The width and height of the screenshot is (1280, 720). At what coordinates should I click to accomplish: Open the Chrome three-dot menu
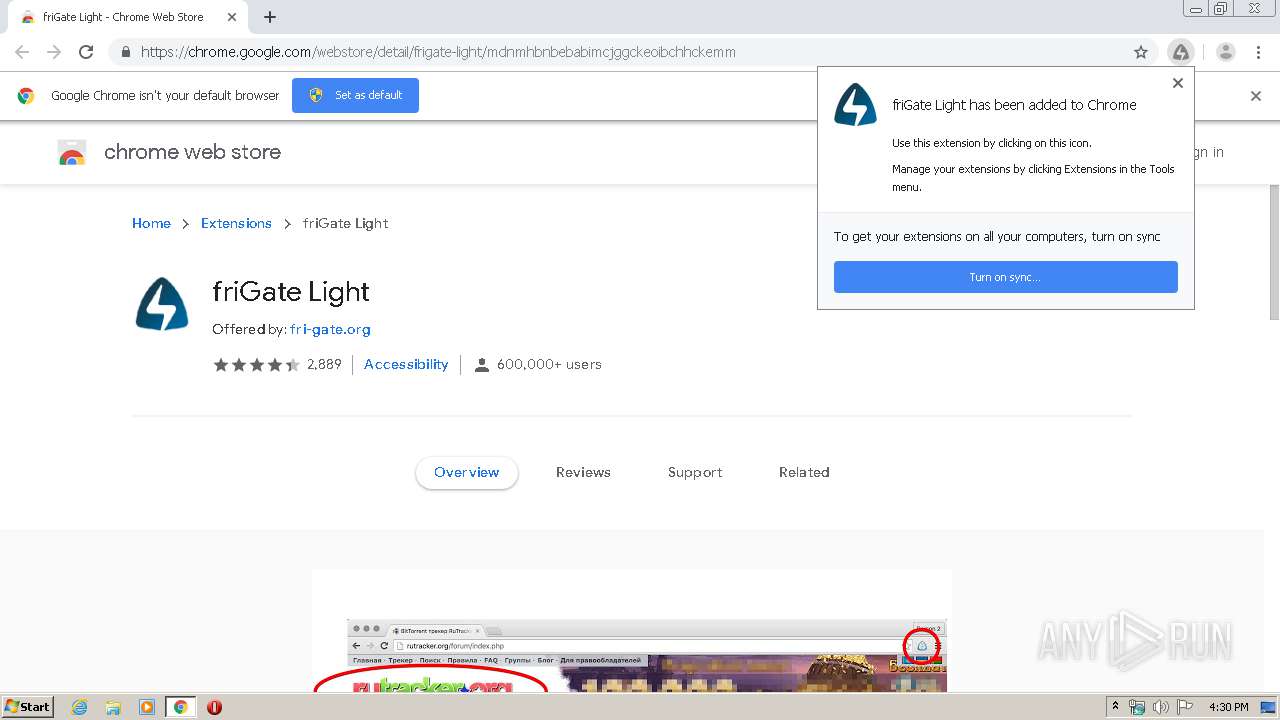point(1258,52)
